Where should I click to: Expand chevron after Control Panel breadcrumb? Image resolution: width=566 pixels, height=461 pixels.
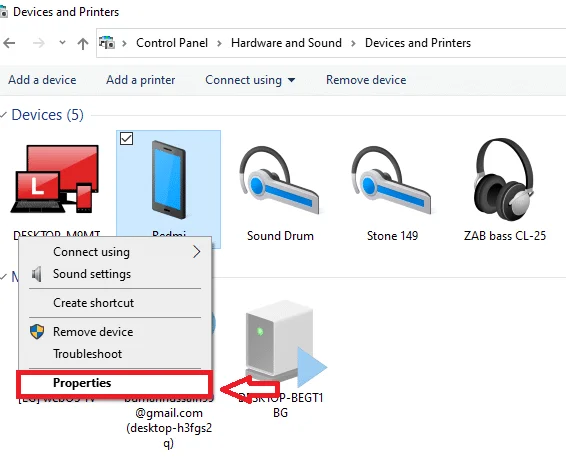pos(219,43)
